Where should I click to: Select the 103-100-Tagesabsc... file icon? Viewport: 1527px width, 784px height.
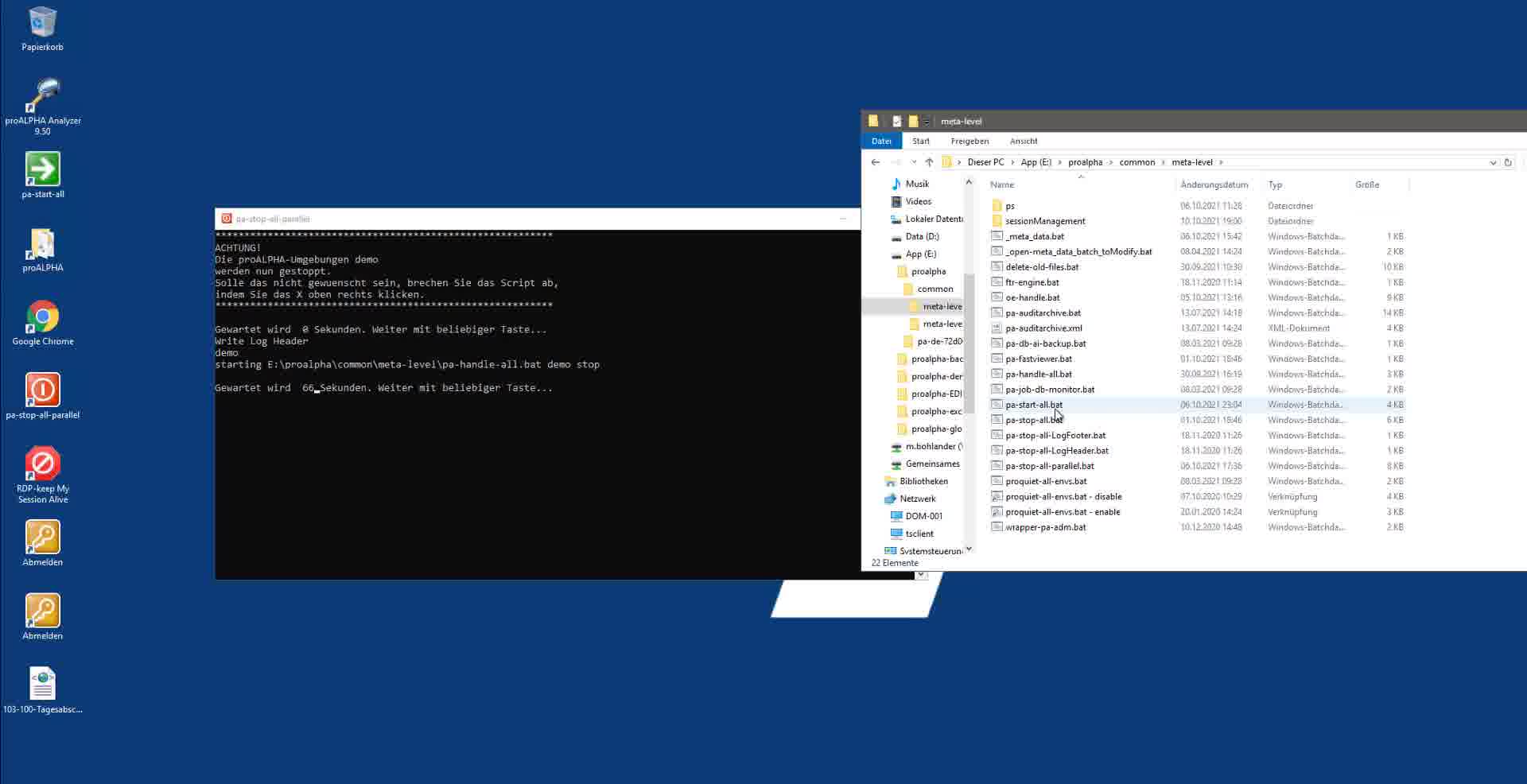[42, 690]
